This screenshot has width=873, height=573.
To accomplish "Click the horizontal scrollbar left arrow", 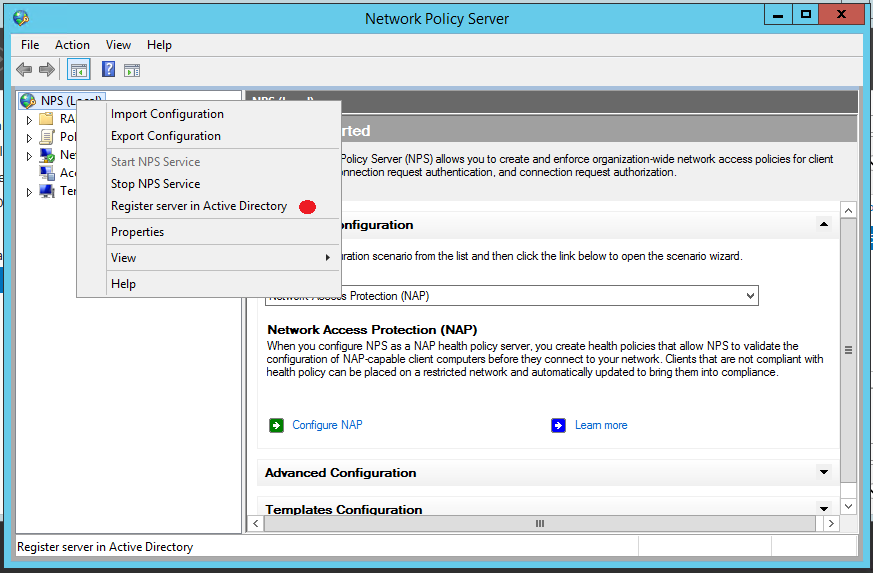I will pyautogui.click(x=256, y=523).
